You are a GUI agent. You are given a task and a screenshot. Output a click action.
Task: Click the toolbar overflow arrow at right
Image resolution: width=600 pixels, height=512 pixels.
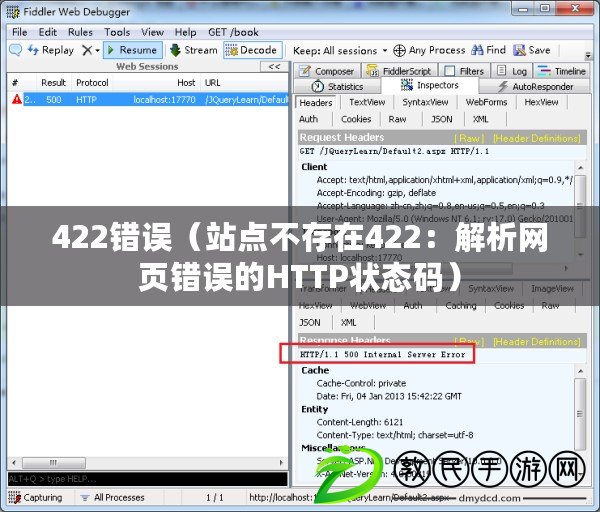tap(588, 56)
